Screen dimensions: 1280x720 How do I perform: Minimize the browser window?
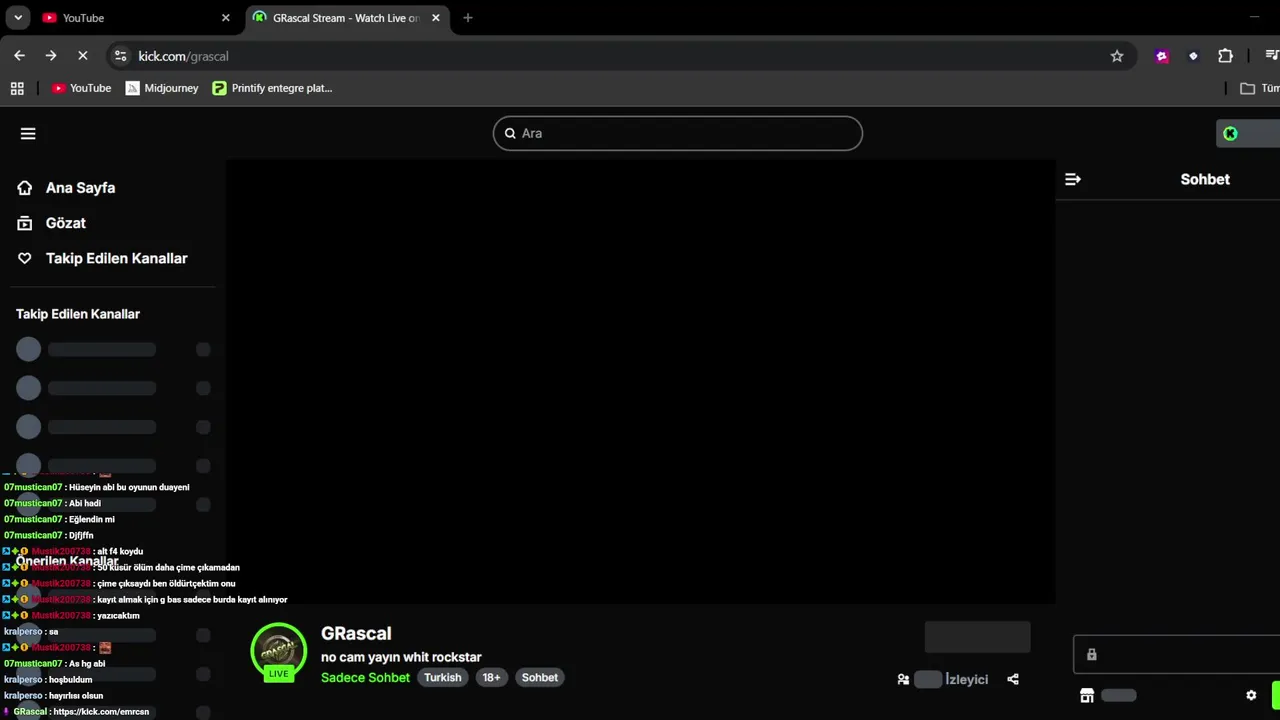click(1254, 18)
